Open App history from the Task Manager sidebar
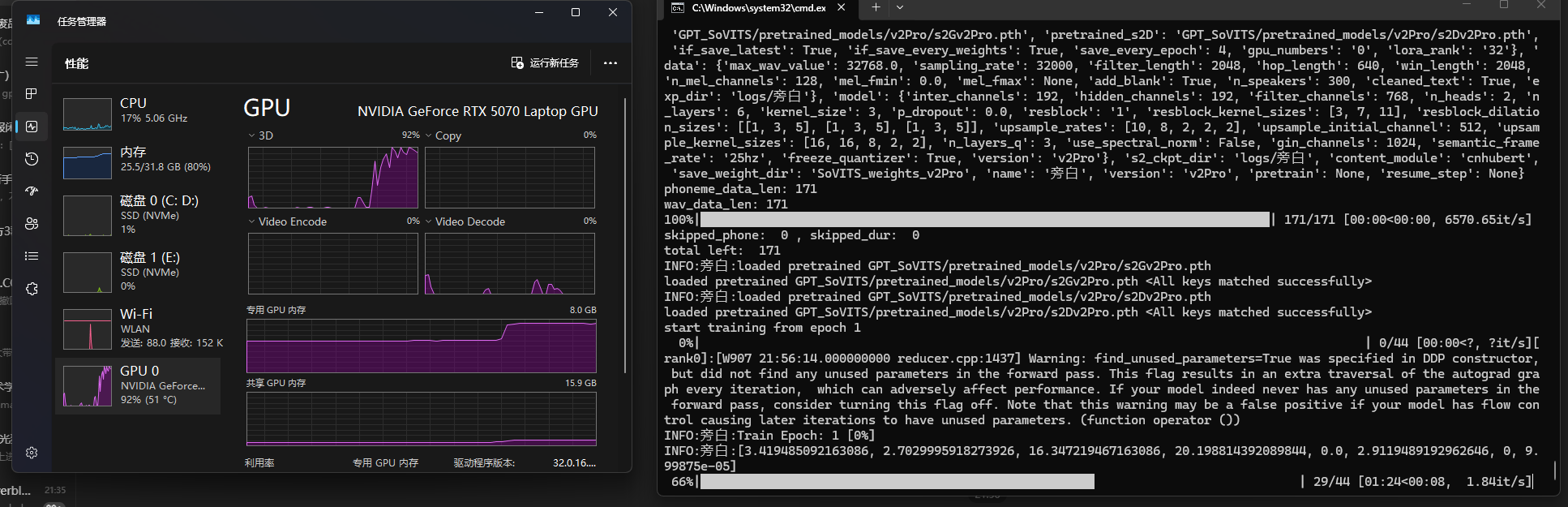The image size is (1568, 507). click(32, 159)
